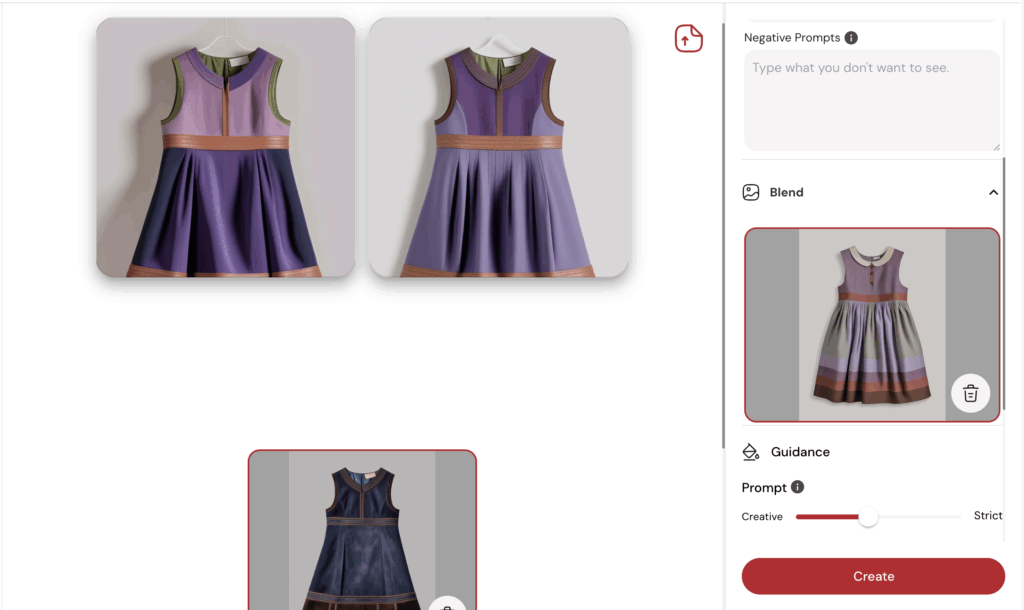Click the Guidance paint bucket icon
Screen dimensions: 1024x610
click(x=751, y=452)
